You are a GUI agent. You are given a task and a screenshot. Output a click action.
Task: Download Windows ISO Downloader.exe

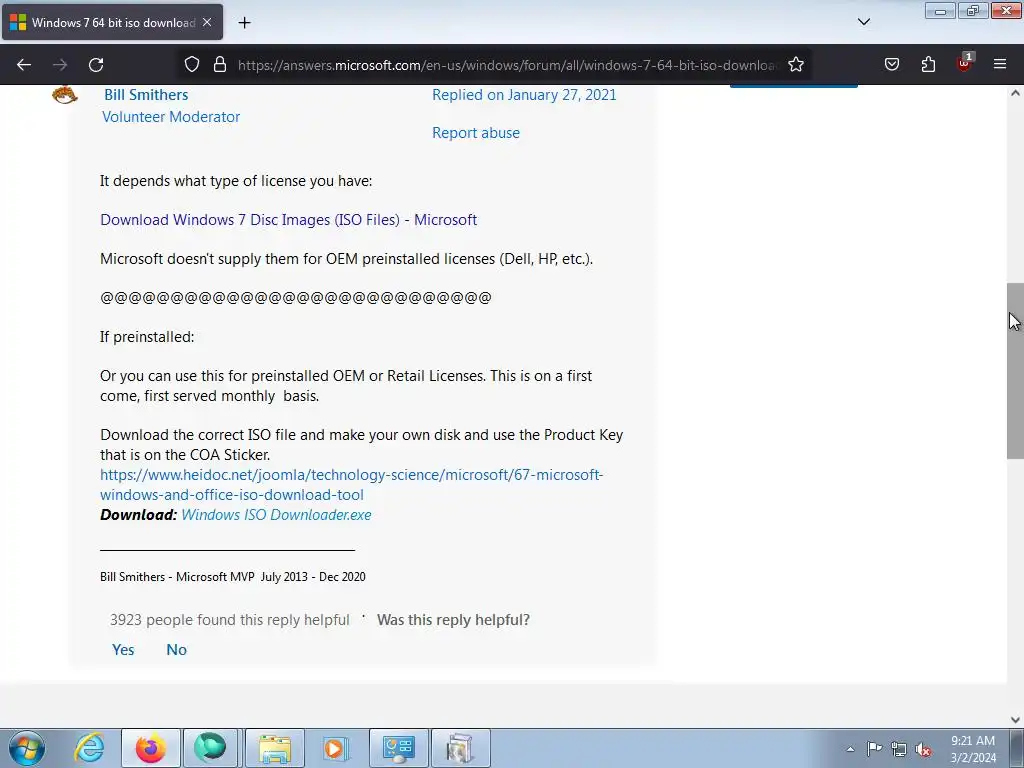pos(276,515)
